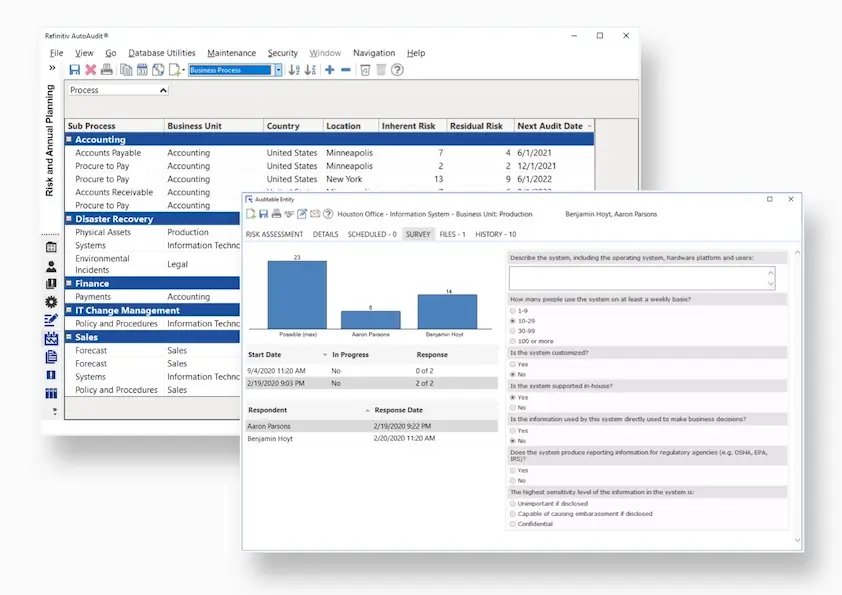
Task: Save in the Auditable Entity window toolbar
Action: click(x=264, y=214)
